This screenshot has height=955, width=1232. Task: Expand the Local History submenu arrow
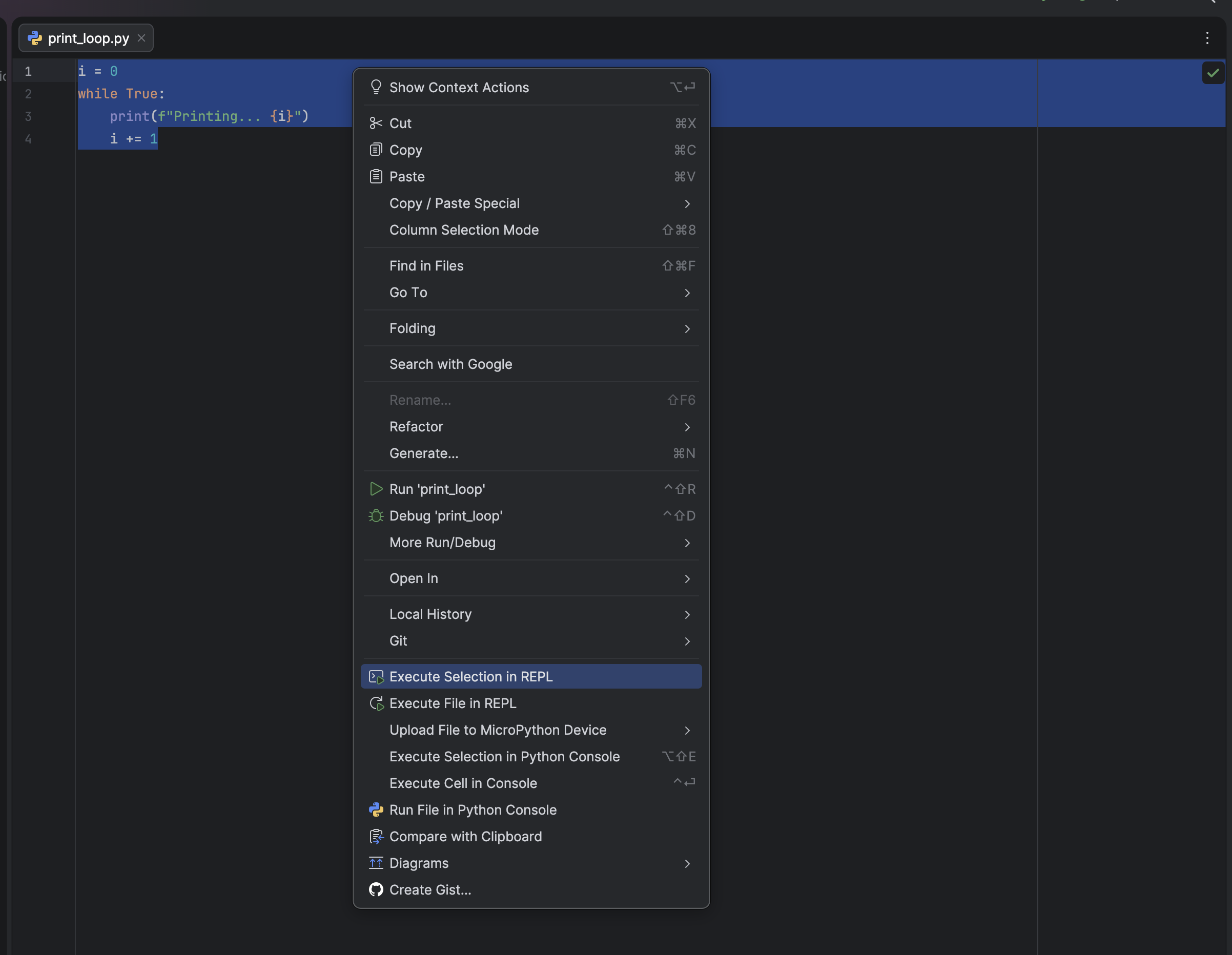click(687, 614)
